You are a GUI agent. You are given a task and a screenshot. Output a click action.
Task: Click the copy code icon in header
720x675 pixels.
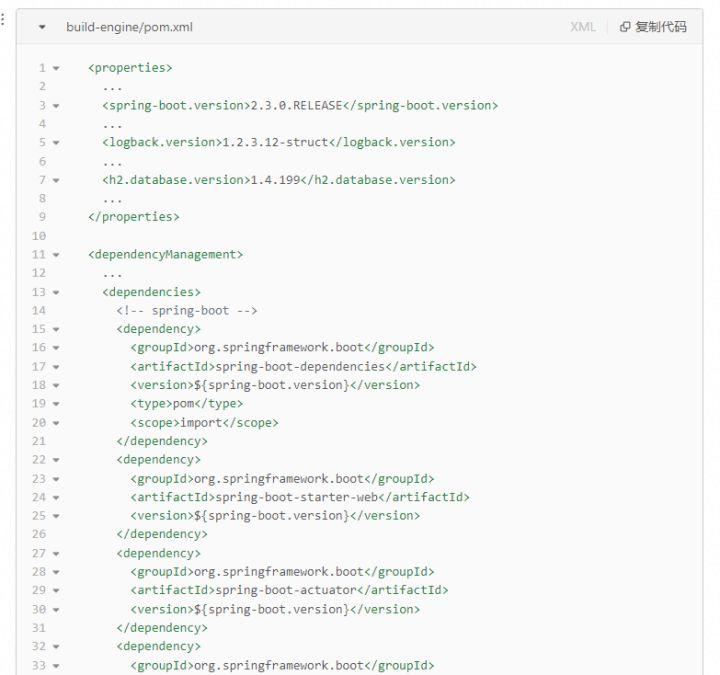pyautogui.click(x=625, y=27)
